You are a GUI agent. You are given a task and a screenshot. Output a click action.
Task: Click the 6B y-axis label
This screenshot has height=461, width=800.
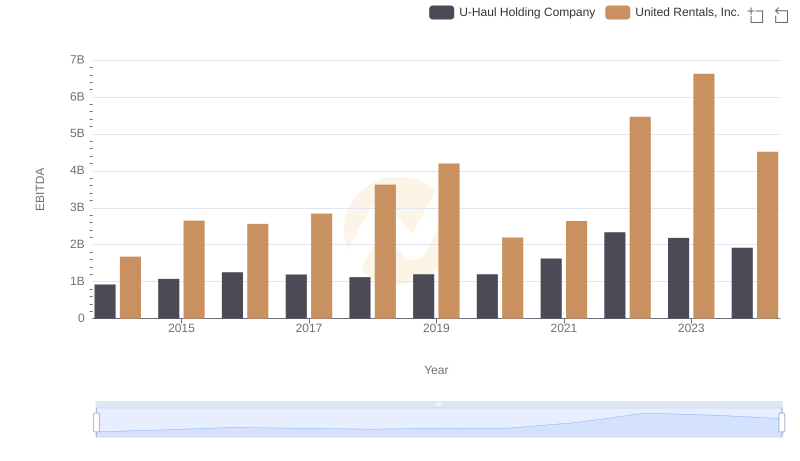pos(77,97)
